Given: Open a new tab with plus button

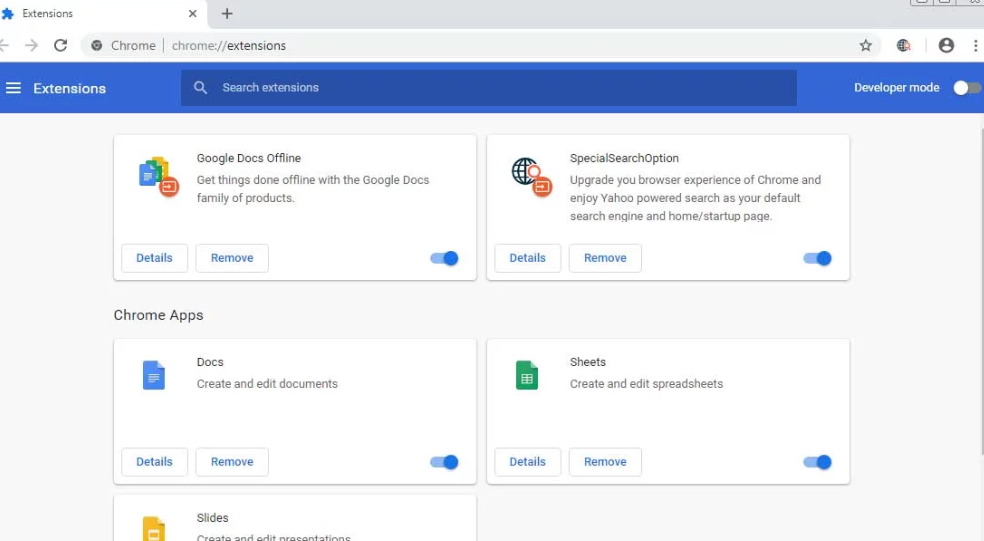Looking at the screenshot, I should [x=227, y=14].
